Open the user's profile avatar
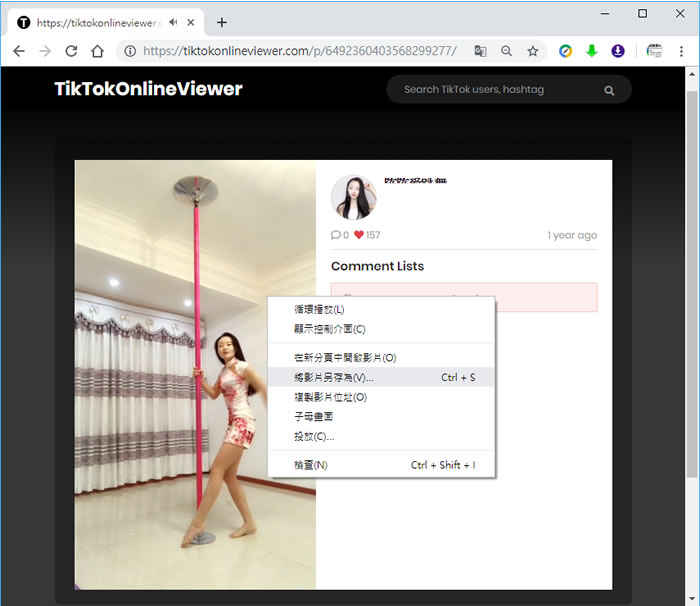The width and height of the screenshot is (700, 606). click(x=354, y=197)
